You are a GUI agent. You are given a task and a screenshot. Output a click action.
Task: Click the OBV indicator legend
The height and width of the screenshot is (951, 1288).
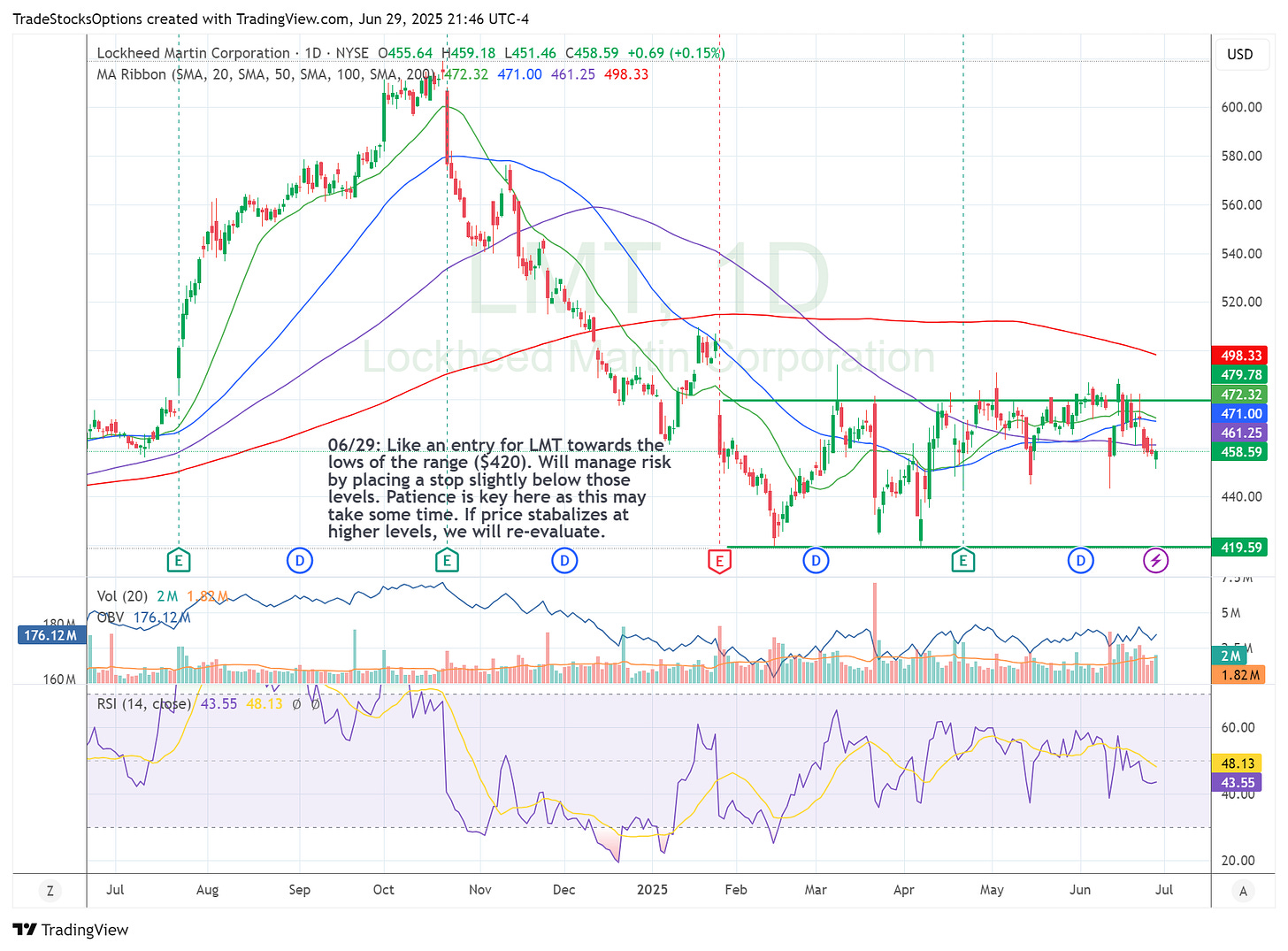(111, 617)
